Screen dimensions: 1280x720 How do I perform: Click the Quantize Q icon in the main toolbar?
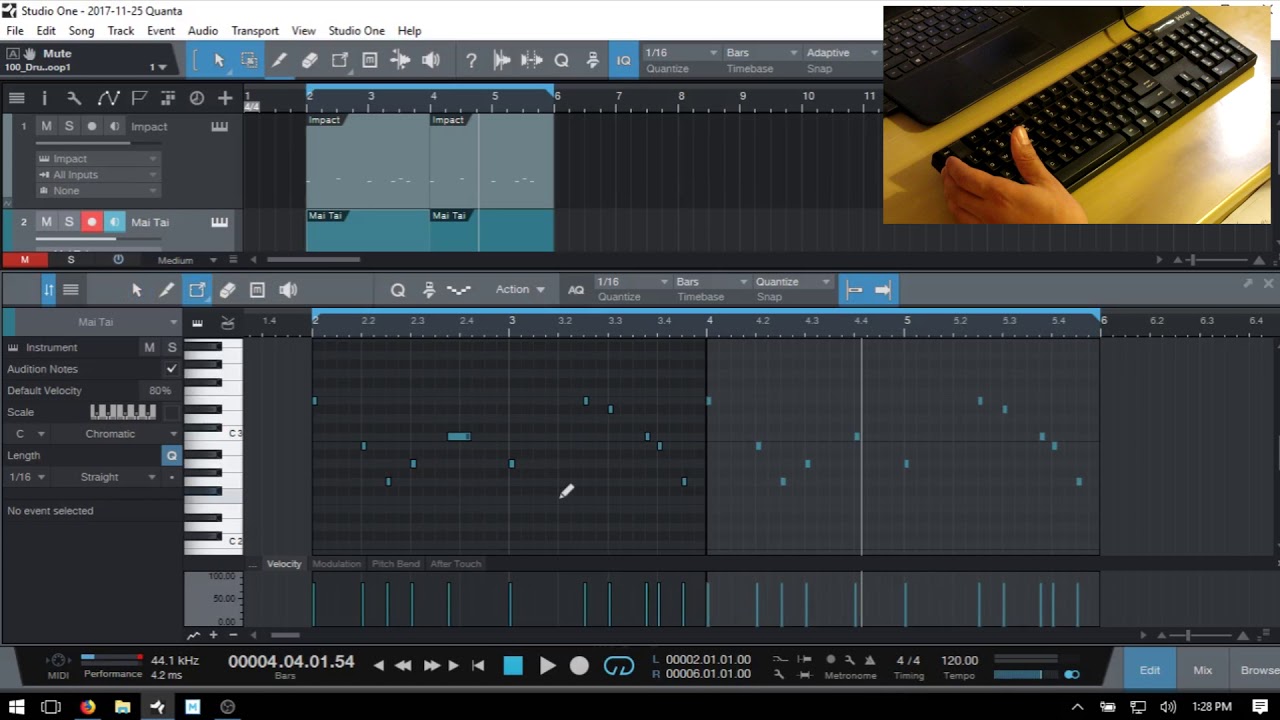click(x=562, y=60)
